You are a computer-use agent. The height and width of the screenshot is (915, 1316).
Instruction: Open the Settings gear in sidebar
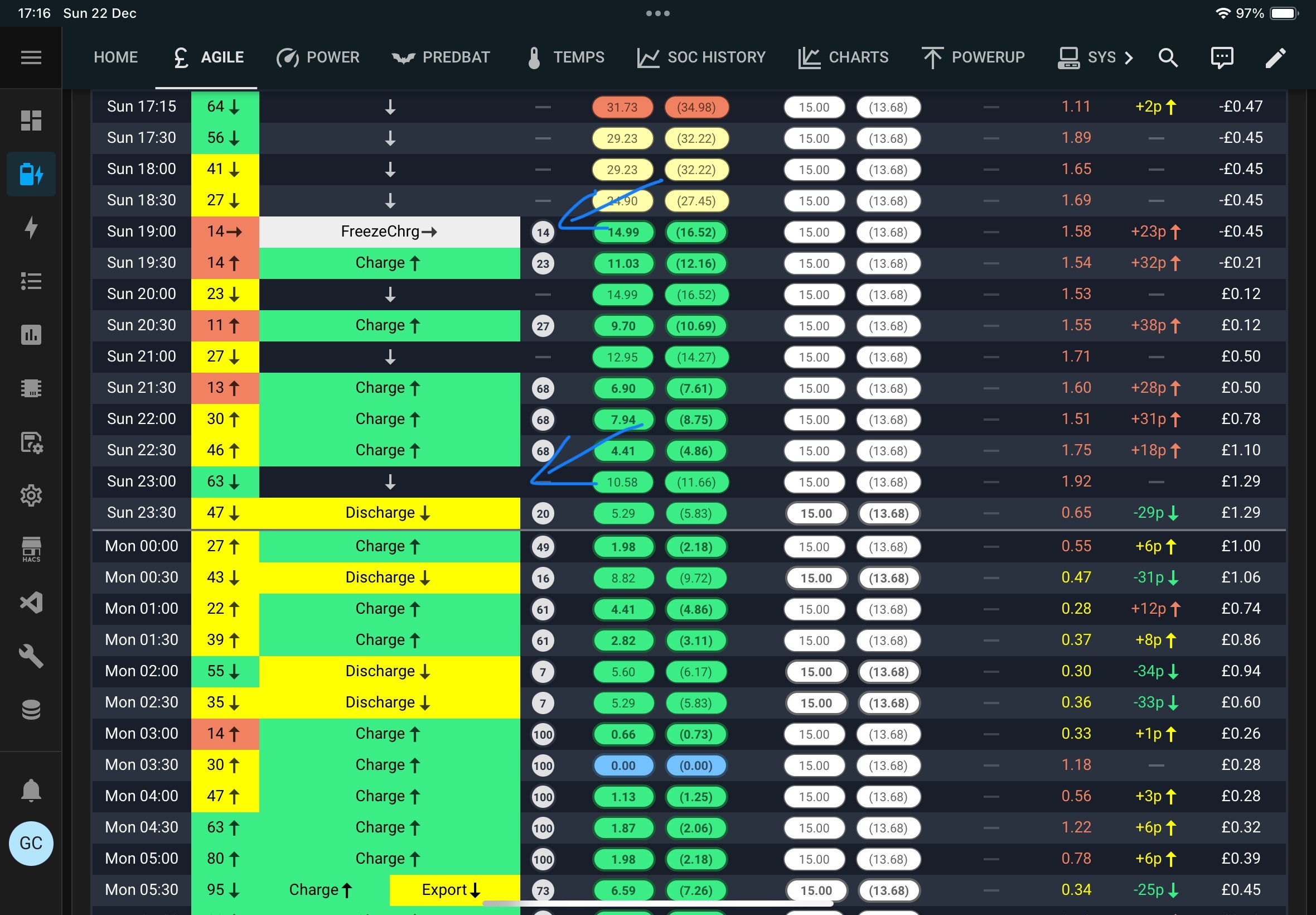[x=31, y=495]
